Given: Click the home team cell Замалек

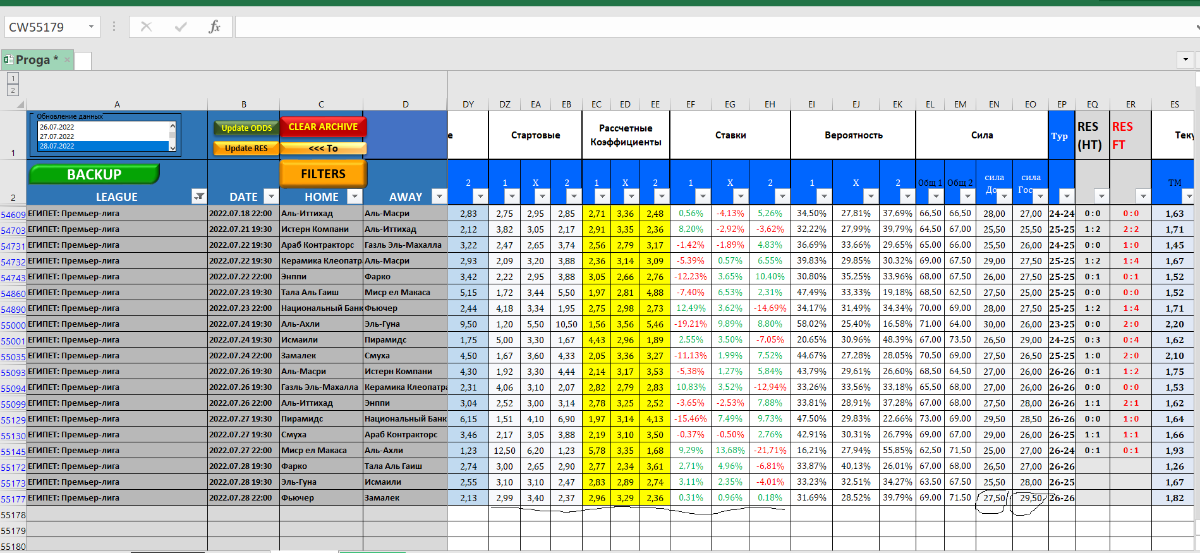Looking at the screenshot, I should 321,356.
